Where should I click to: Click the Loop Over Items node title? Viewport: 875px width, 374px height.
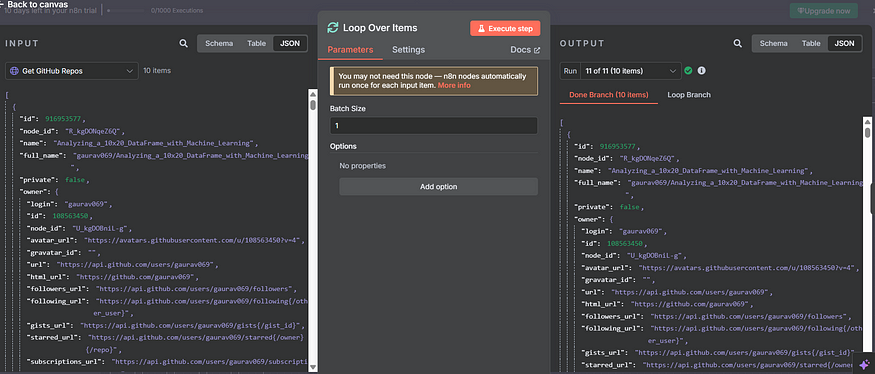click(380, 28)
